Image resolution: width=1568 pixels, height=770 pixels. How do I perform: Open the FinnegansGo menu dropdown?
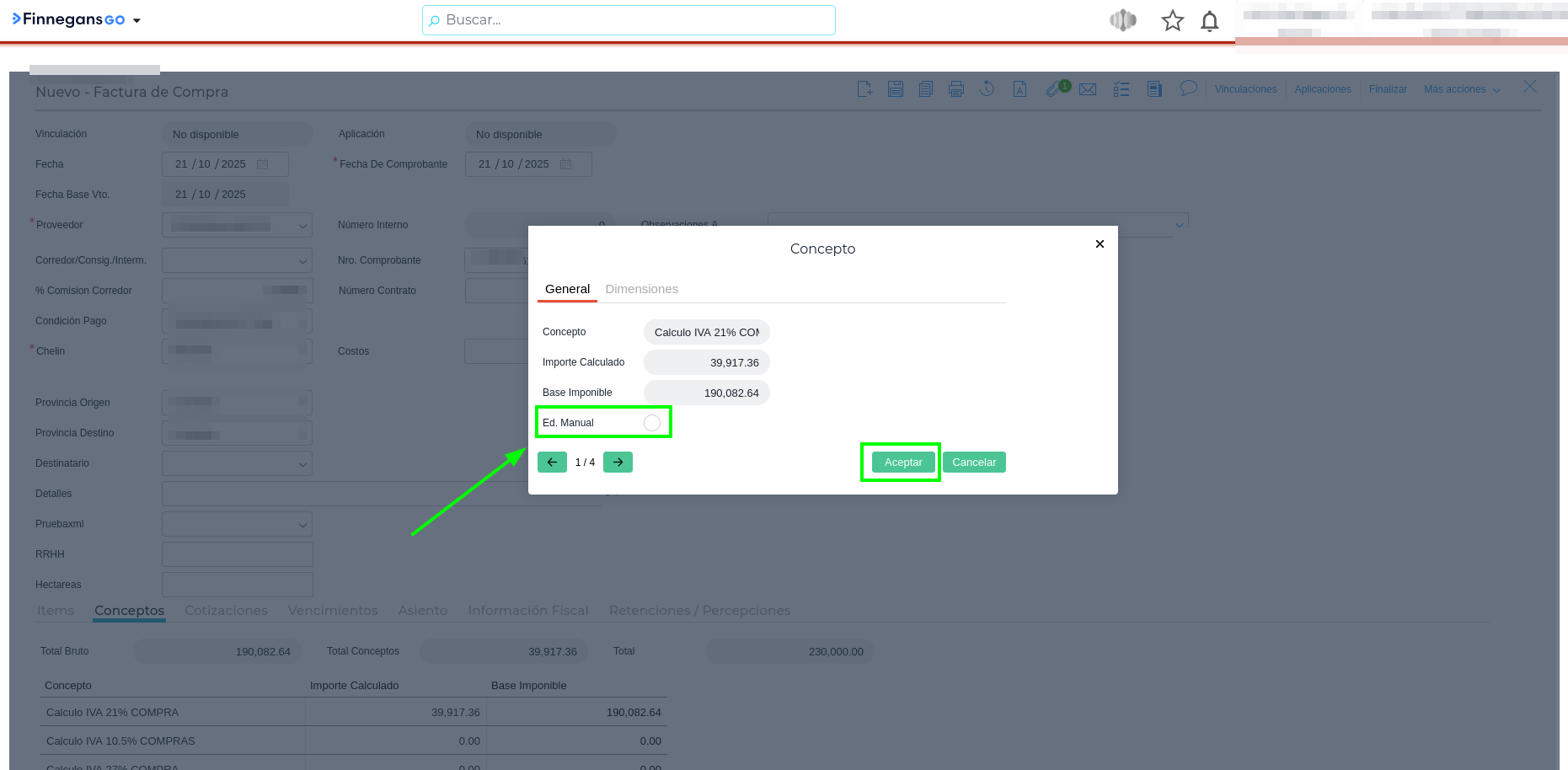[136, 20]
